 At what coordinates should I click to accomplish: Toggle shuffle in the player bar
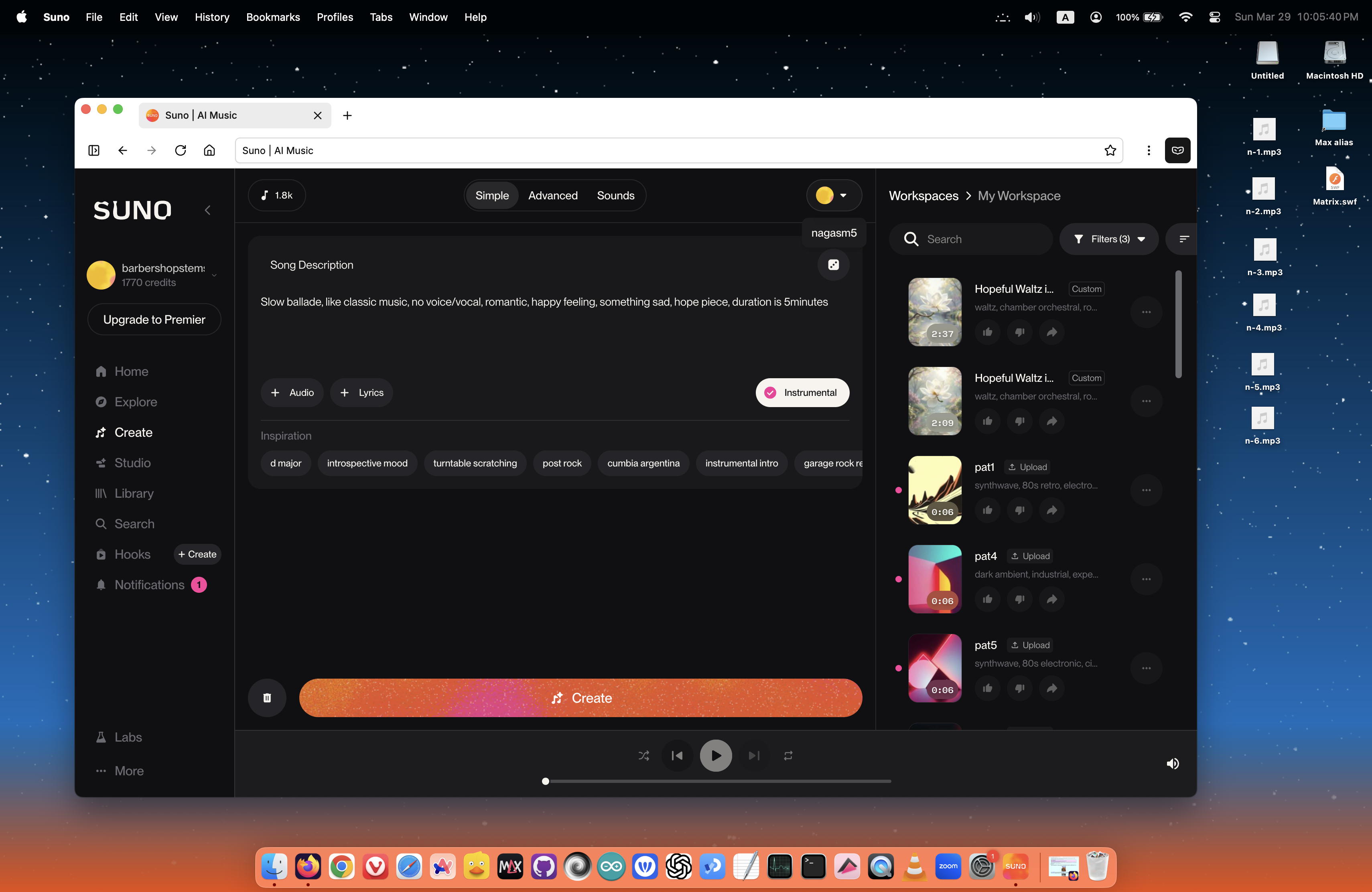pos(643,756)
